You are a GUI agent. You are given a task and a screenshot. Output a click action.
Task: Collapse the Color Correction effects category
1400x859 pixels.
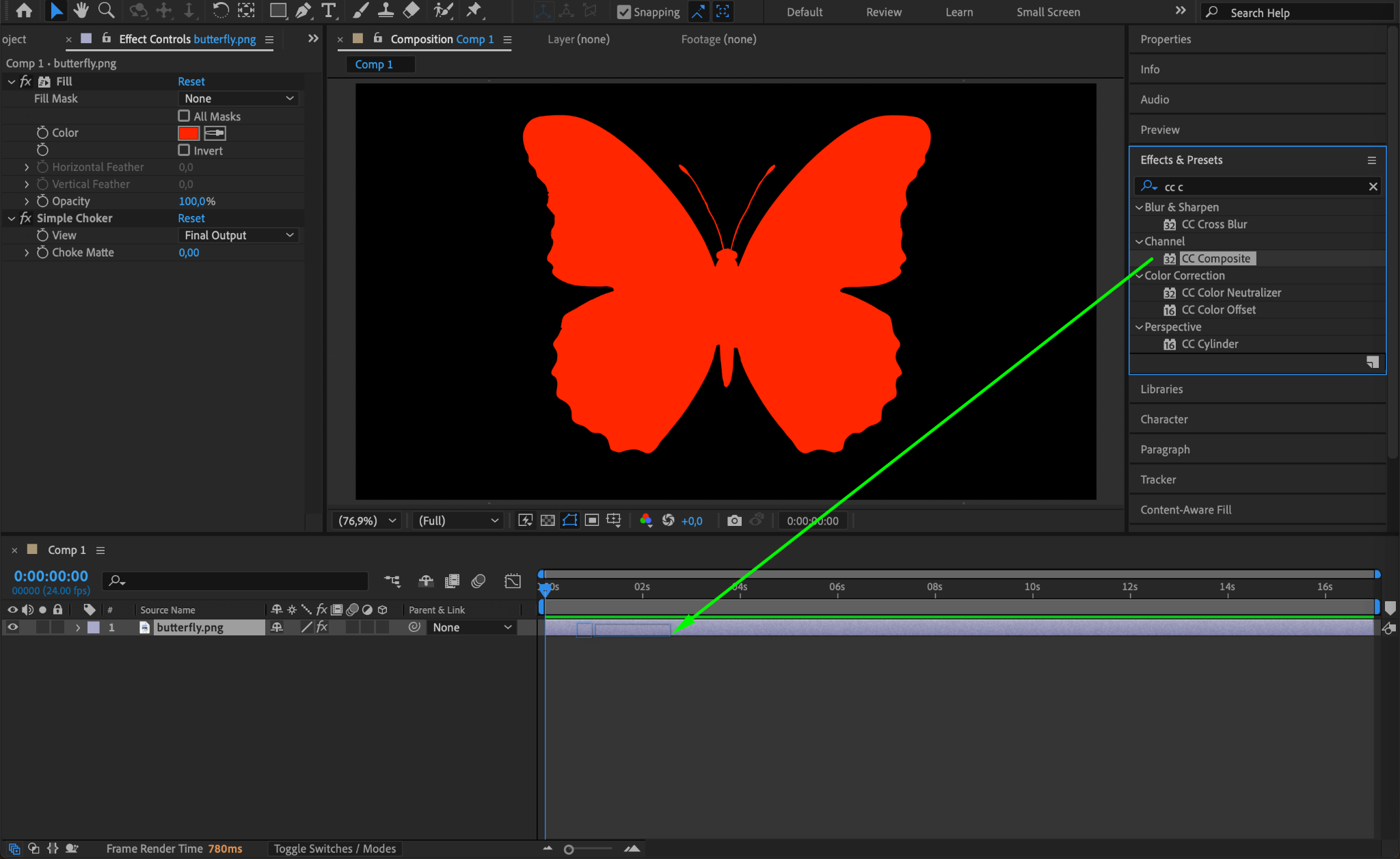tap(1139, 276)
